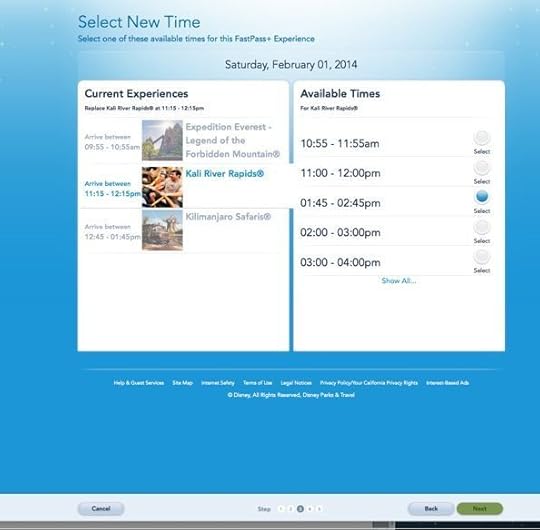Click the Kilimanjaro Safaris thumbnail image
The image size is (540, 530).
coord(162,230)
